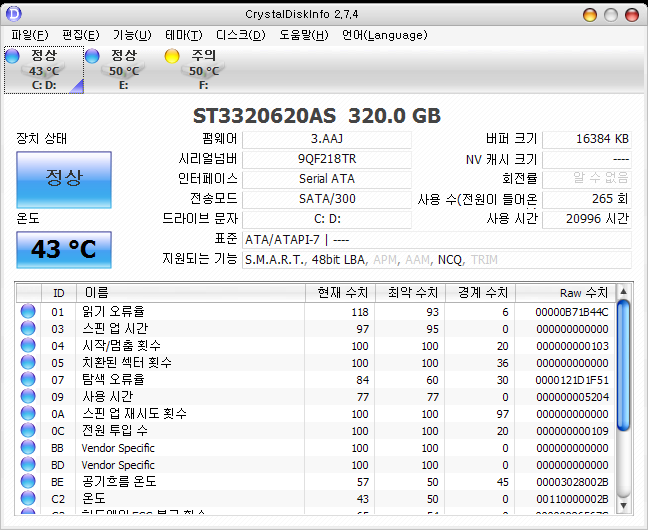Screen dimensions: 648x530
Task: Click status orb for C2 온도 row
Action: pyautogui.click(x=28, y=498)
